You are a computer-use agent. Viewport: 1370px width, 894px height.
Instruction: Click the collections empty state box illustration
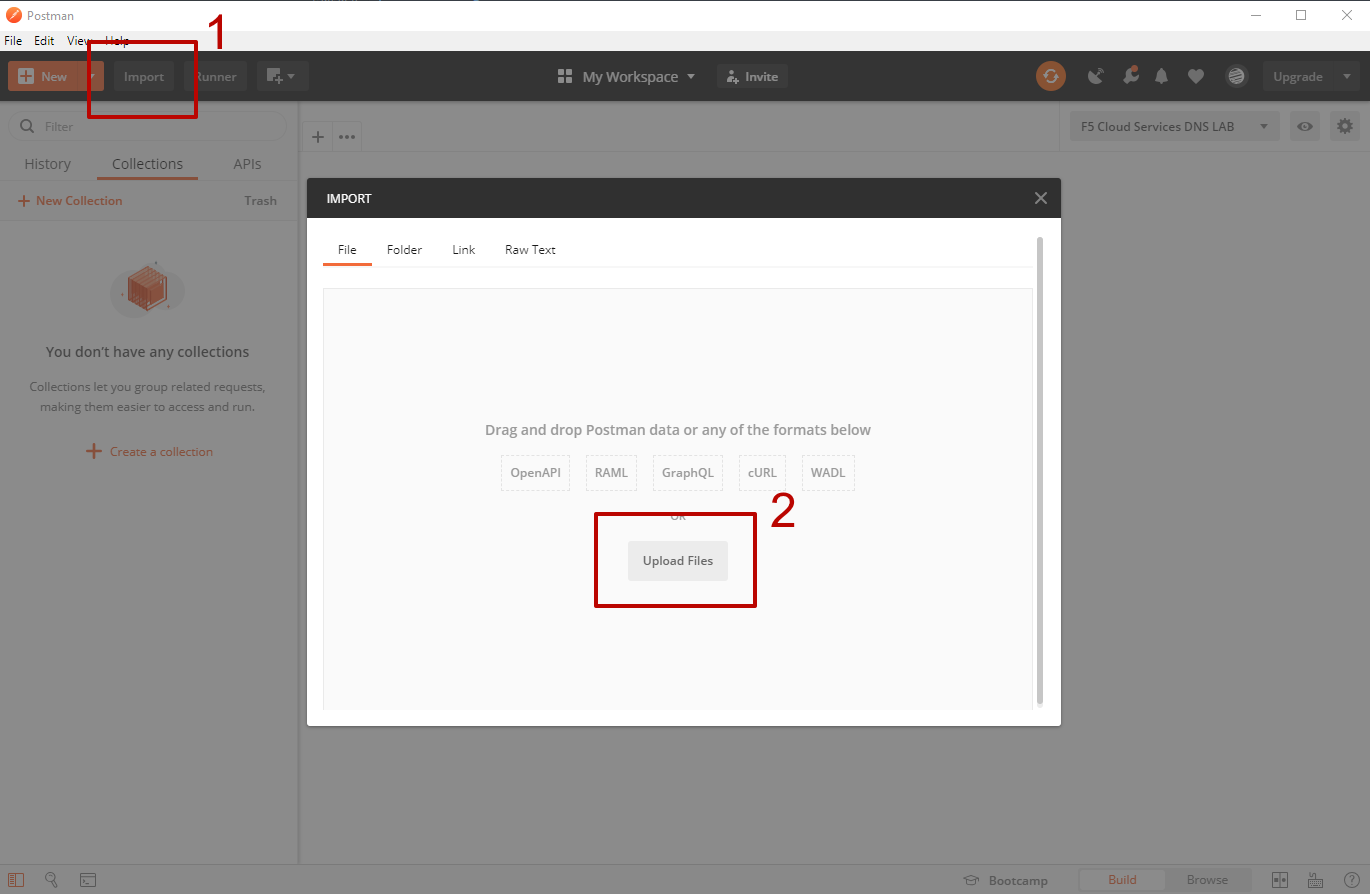[148, 288]
